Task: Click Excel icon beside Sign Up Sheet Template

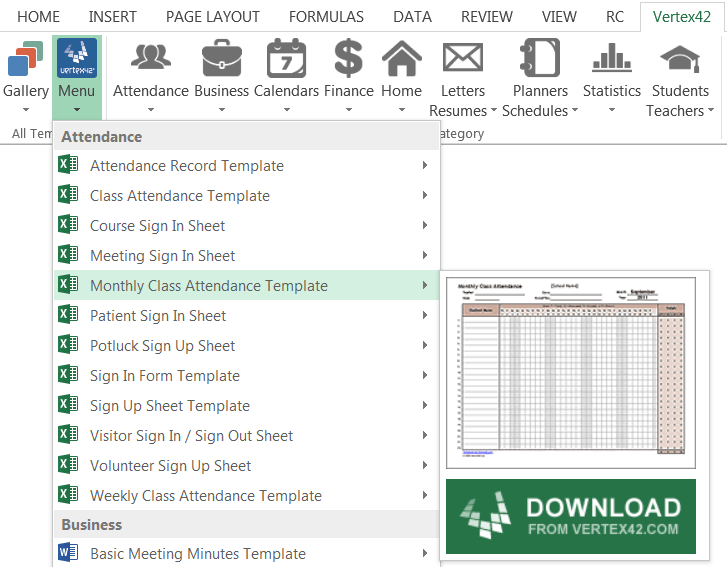Action: (x=68, y=405)
